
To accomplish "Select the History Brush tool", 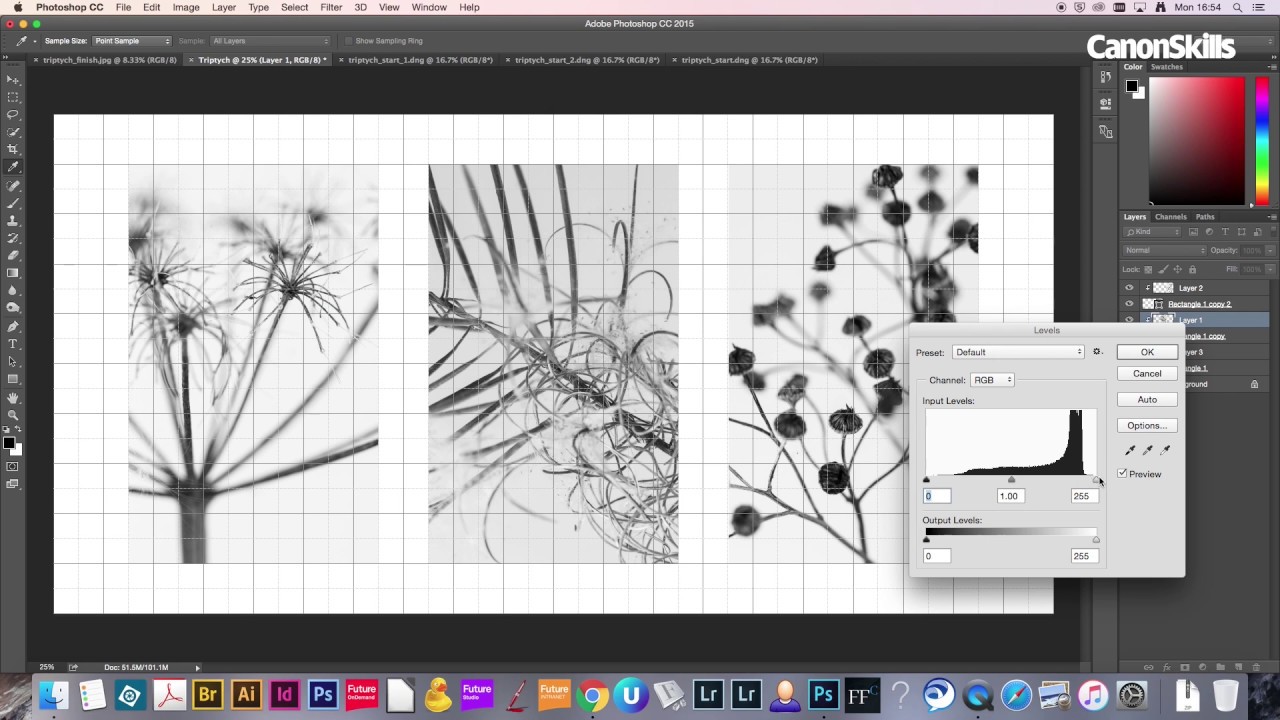I will tap(13, 237).
